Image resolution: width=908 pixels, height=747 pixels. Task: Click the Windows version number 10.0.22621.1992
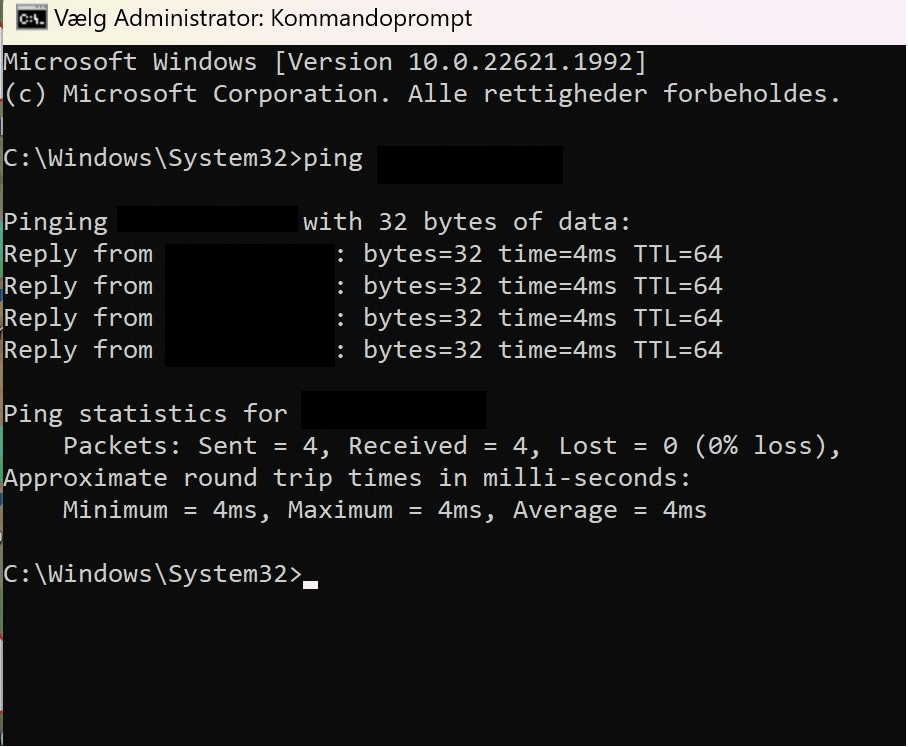pos(521,62)
